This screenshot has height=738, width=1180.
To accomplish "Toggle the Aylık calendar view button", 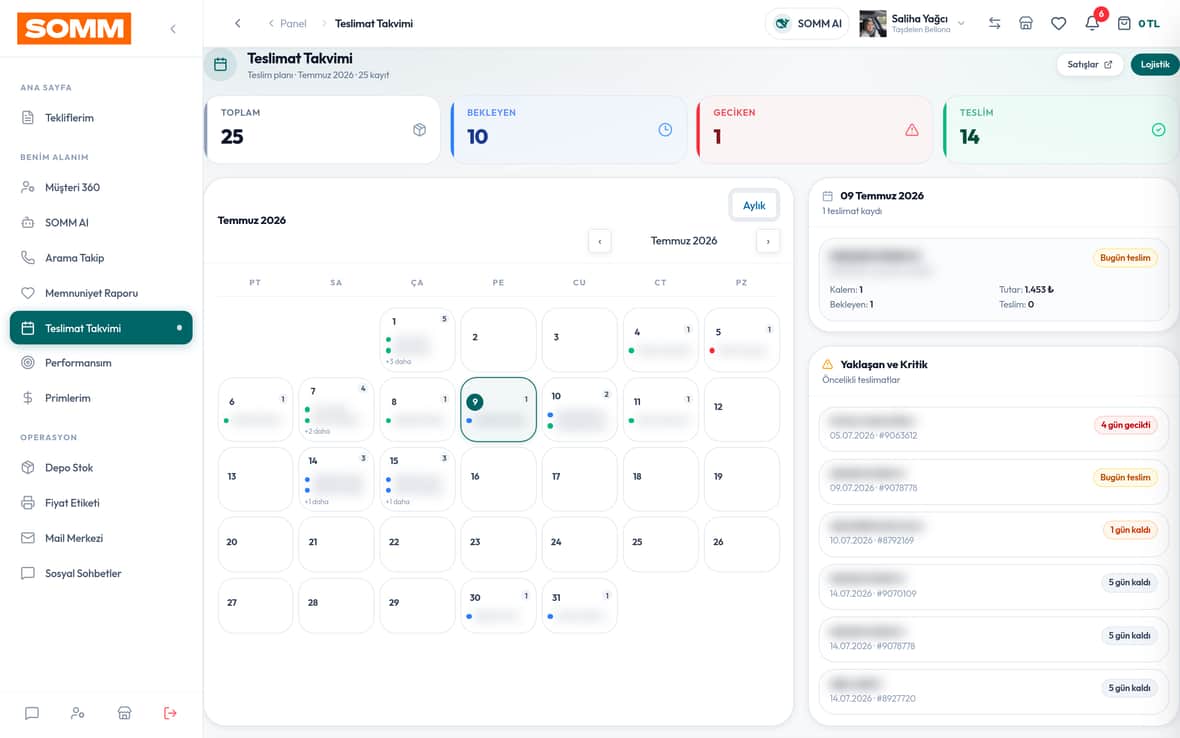I will coord(754,205).
